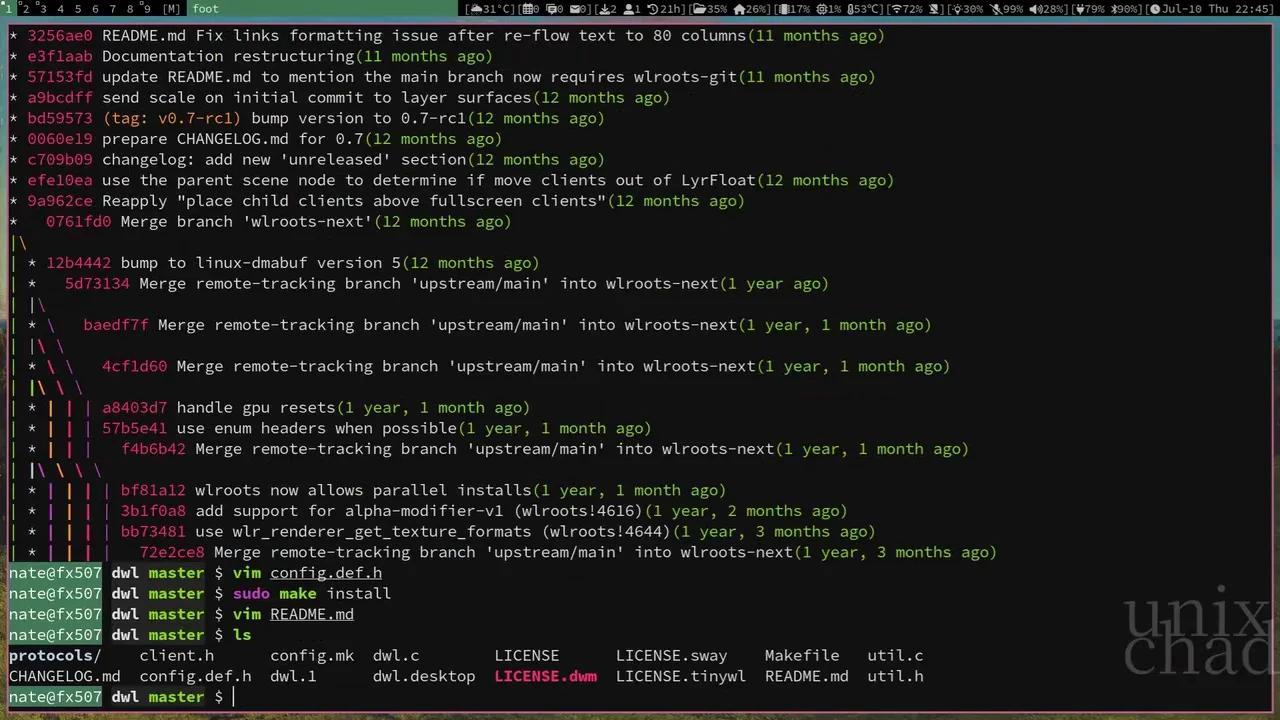
Task: Click commit hash 72e2ce8
Action: pyautogui.click(x=172, y=552)
